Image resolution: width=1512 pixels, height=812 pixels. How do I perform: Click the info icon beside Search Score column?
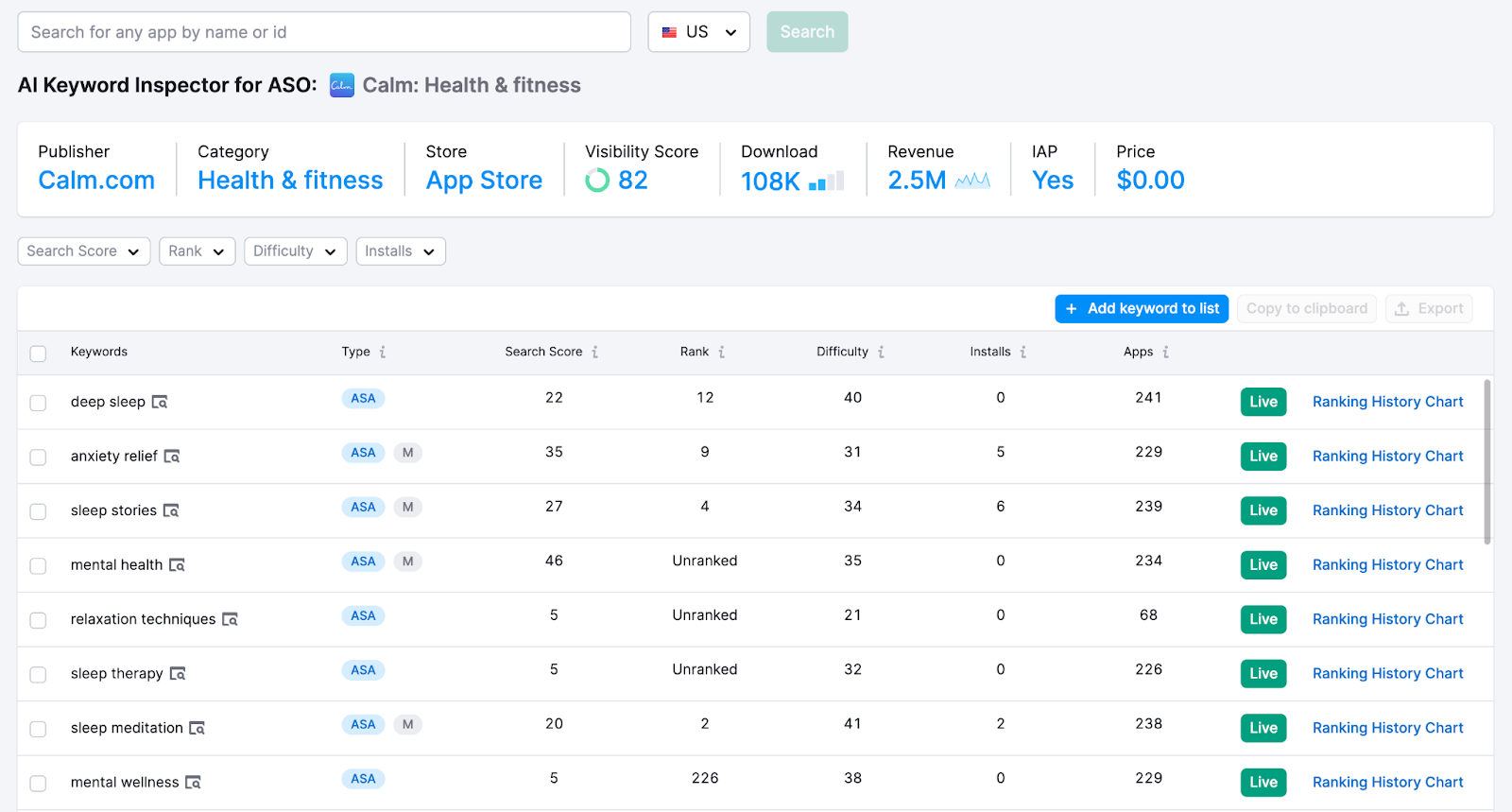point(594,353)
